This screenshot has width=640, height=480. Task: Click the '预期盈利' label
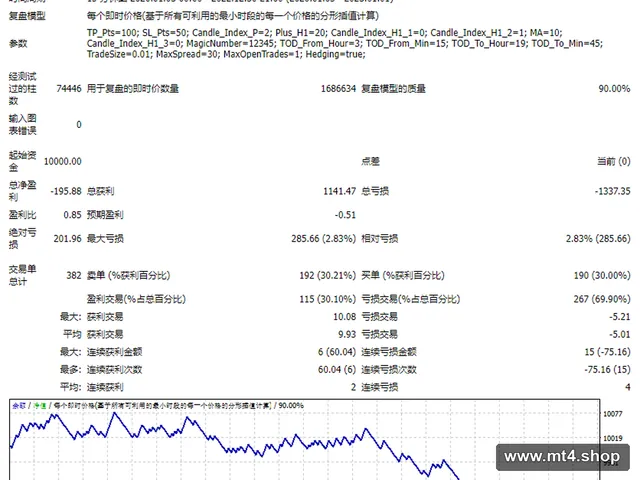(x=105, y=215)
